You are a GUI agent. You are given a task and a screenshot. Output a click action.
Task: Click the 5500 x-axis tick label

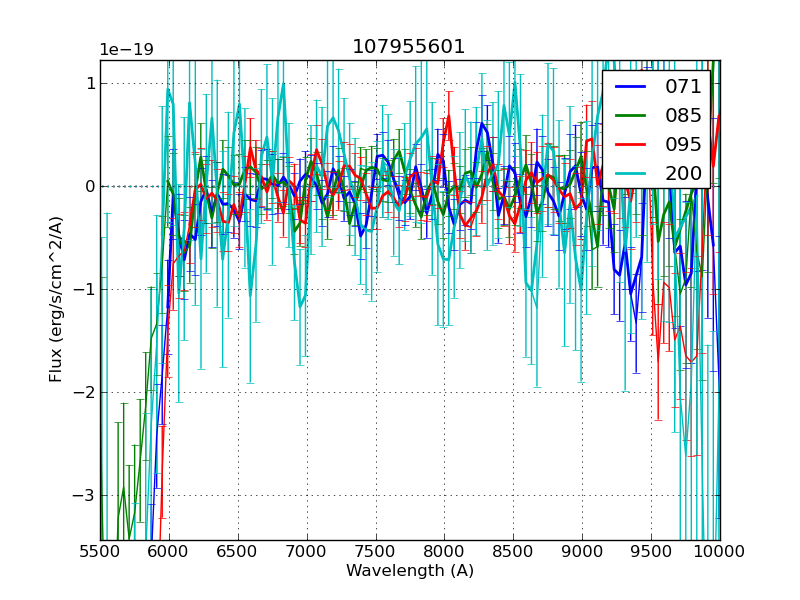coord(100,552)
